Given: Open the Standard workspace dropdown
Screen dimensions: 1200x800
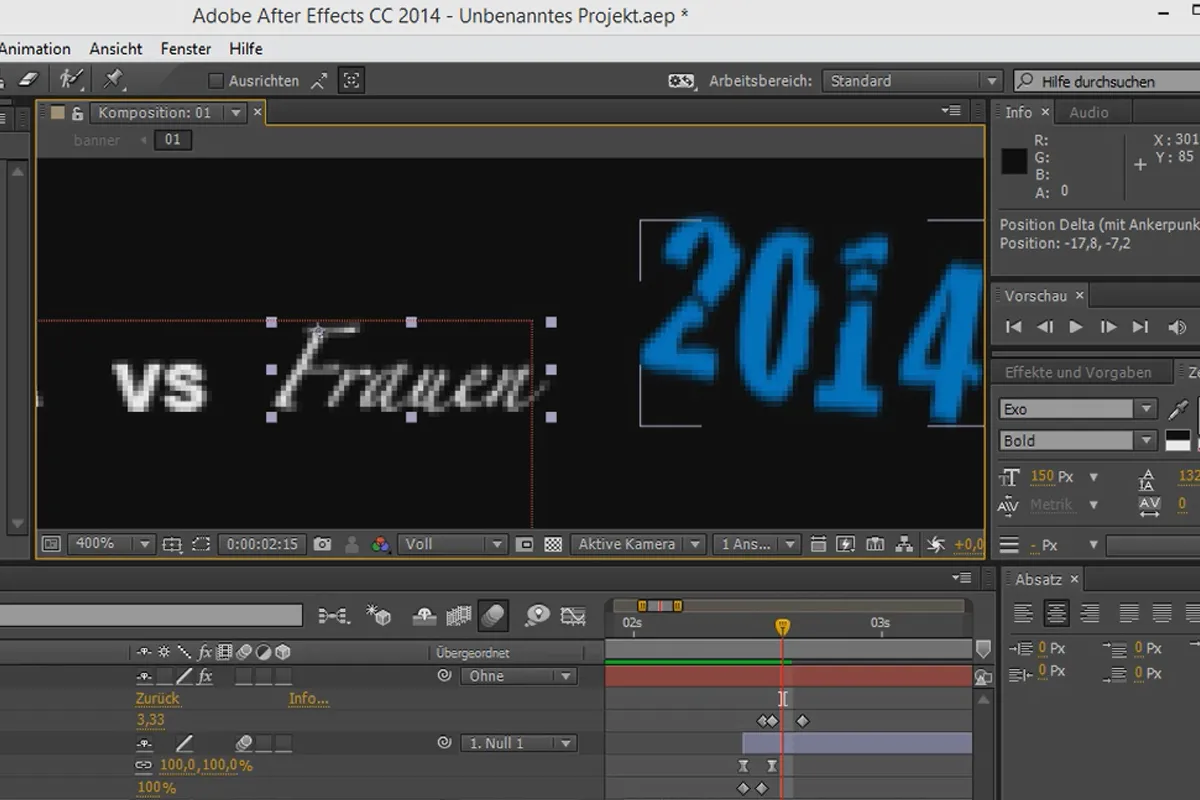Looking at the screenshot, I should pos(912,81).
